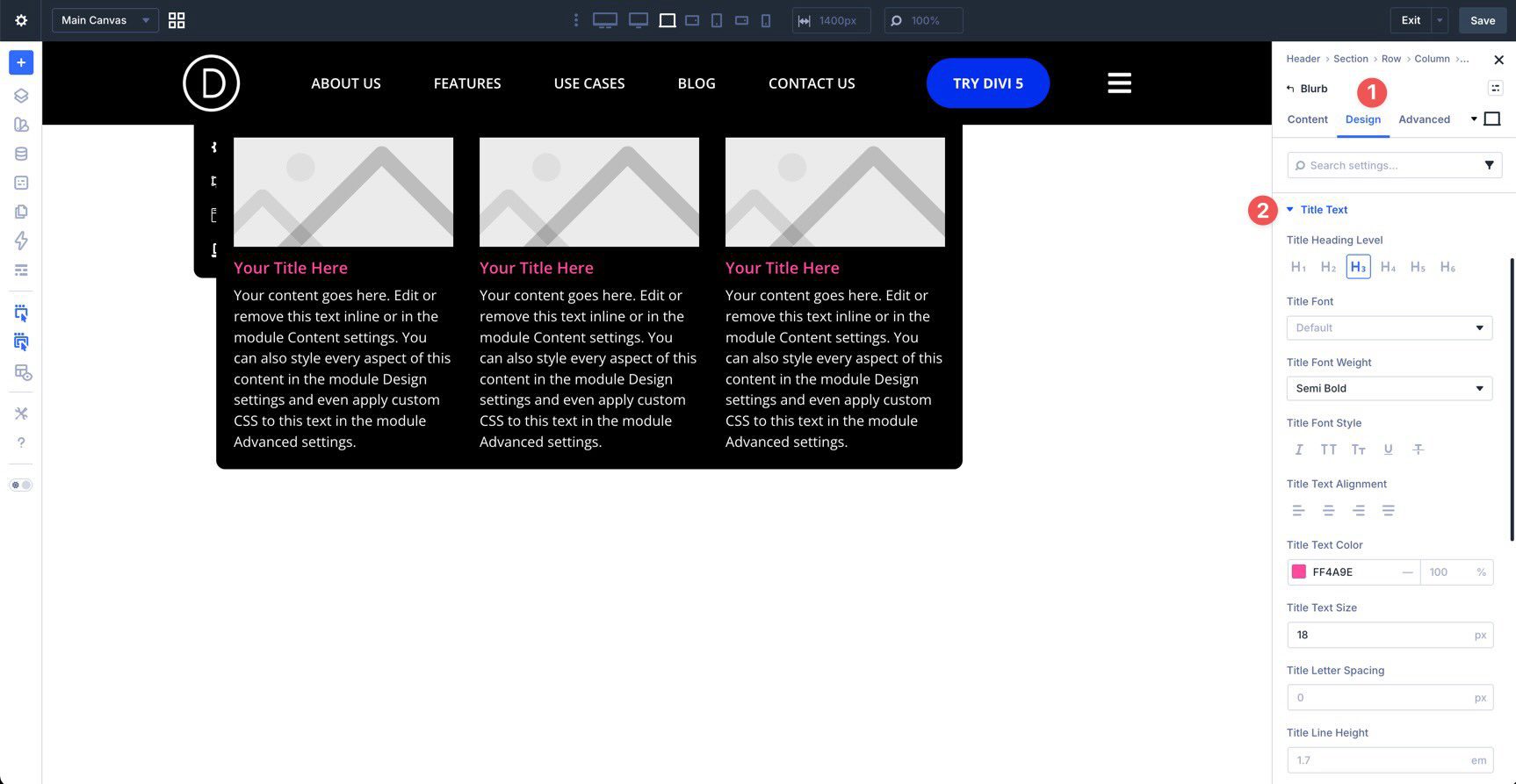Click the Title Text Size field showing 18

[x=1390, y=635]
